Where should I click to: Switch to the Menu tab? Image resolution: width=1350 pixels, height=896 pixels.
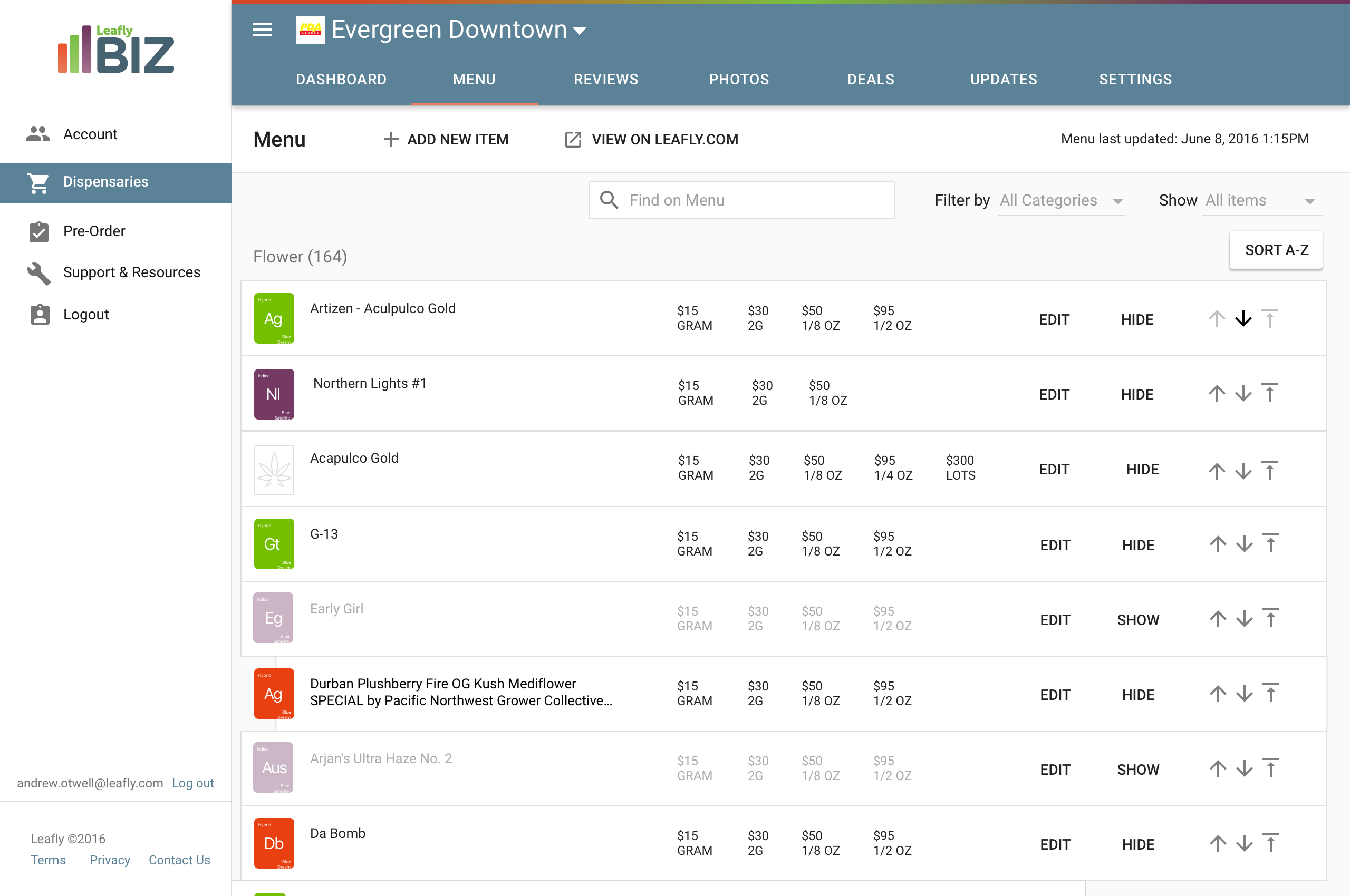[x=474, y=80]
